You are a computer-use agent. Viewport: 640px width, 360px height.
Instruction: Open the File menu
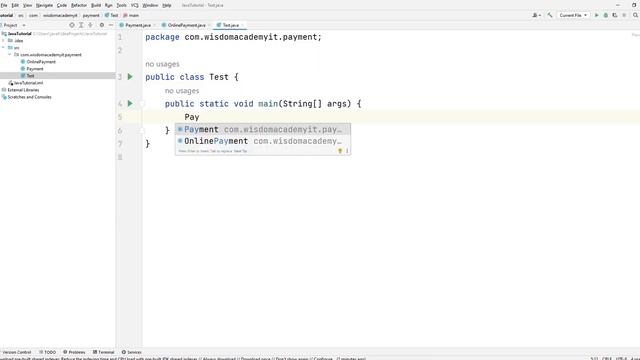point(4,5)
